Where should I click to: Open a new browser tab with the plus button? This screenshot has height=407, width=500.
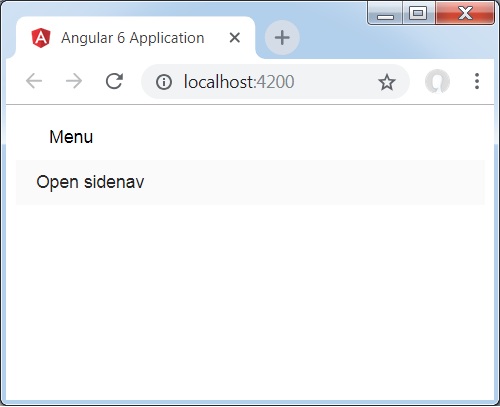[x=282, y=37]
